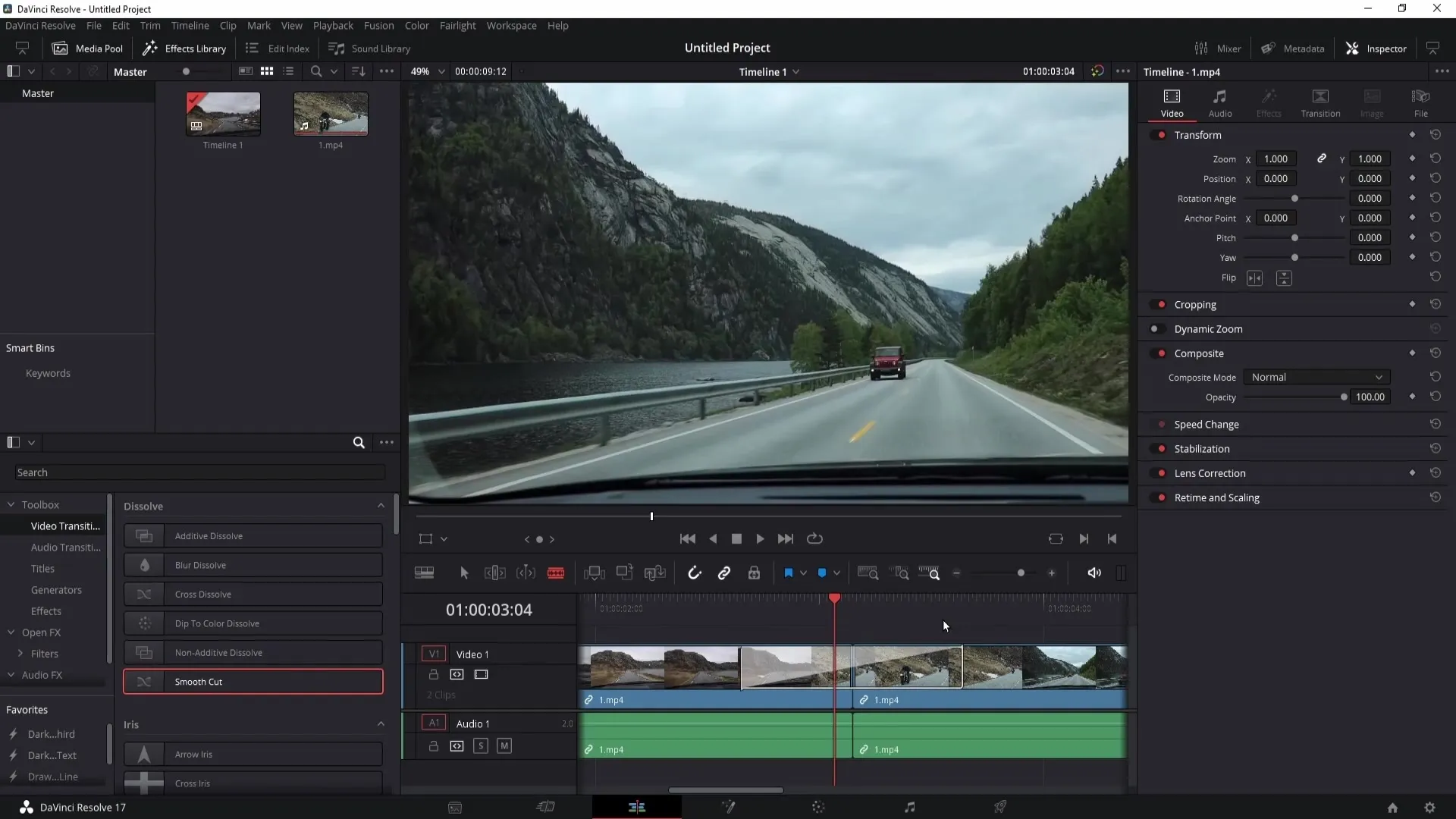1456x819 pixels.
Task: Click the Metadata panel button
Action: click(x=1297, y=48)
